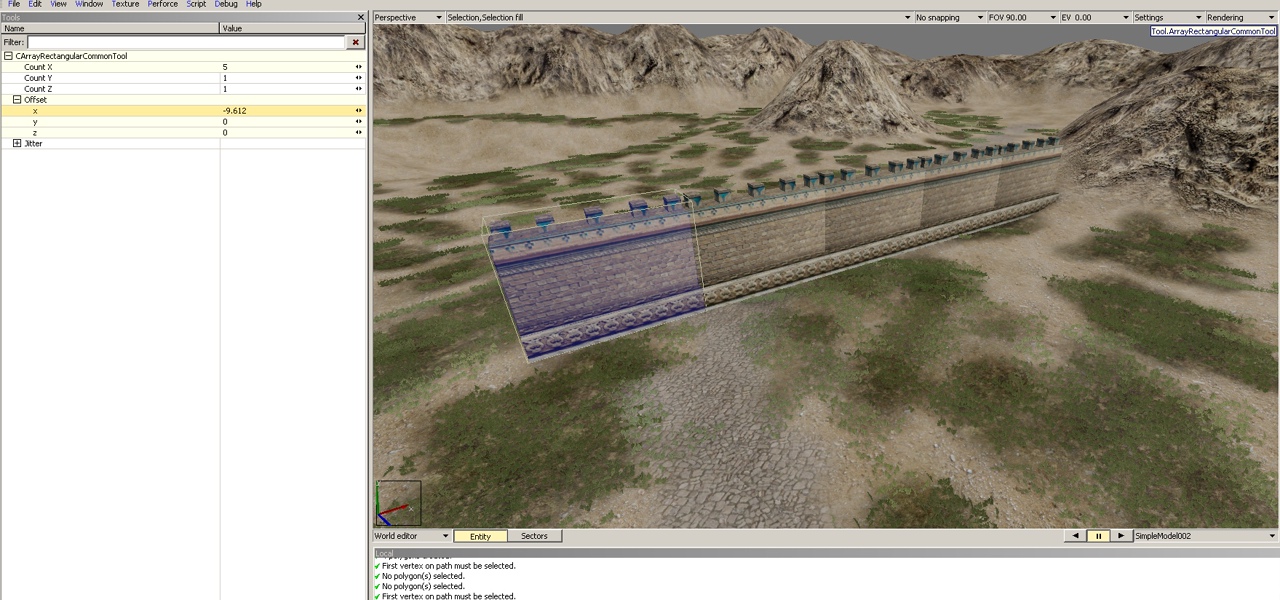Click the Count Y row label
Viewport: 1280px width, 600px height.
click(x=38, y=78)
